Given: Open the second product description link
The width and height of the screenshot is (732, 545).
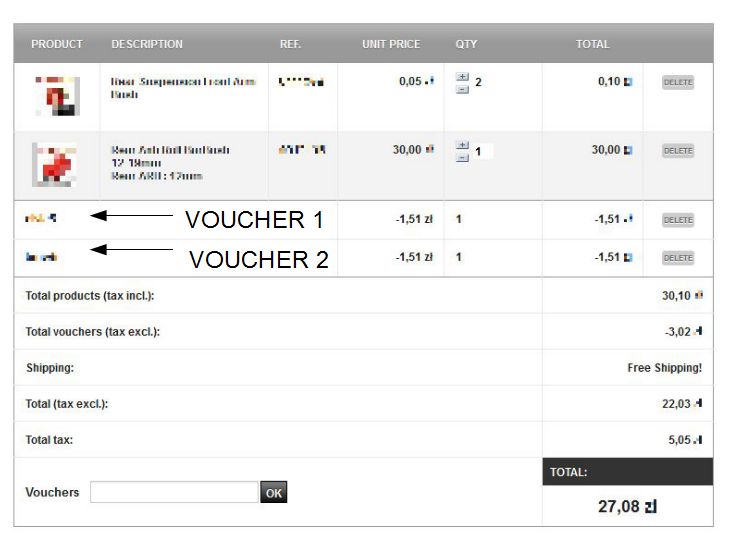Looking at the screenshot, I should point(170,163).
